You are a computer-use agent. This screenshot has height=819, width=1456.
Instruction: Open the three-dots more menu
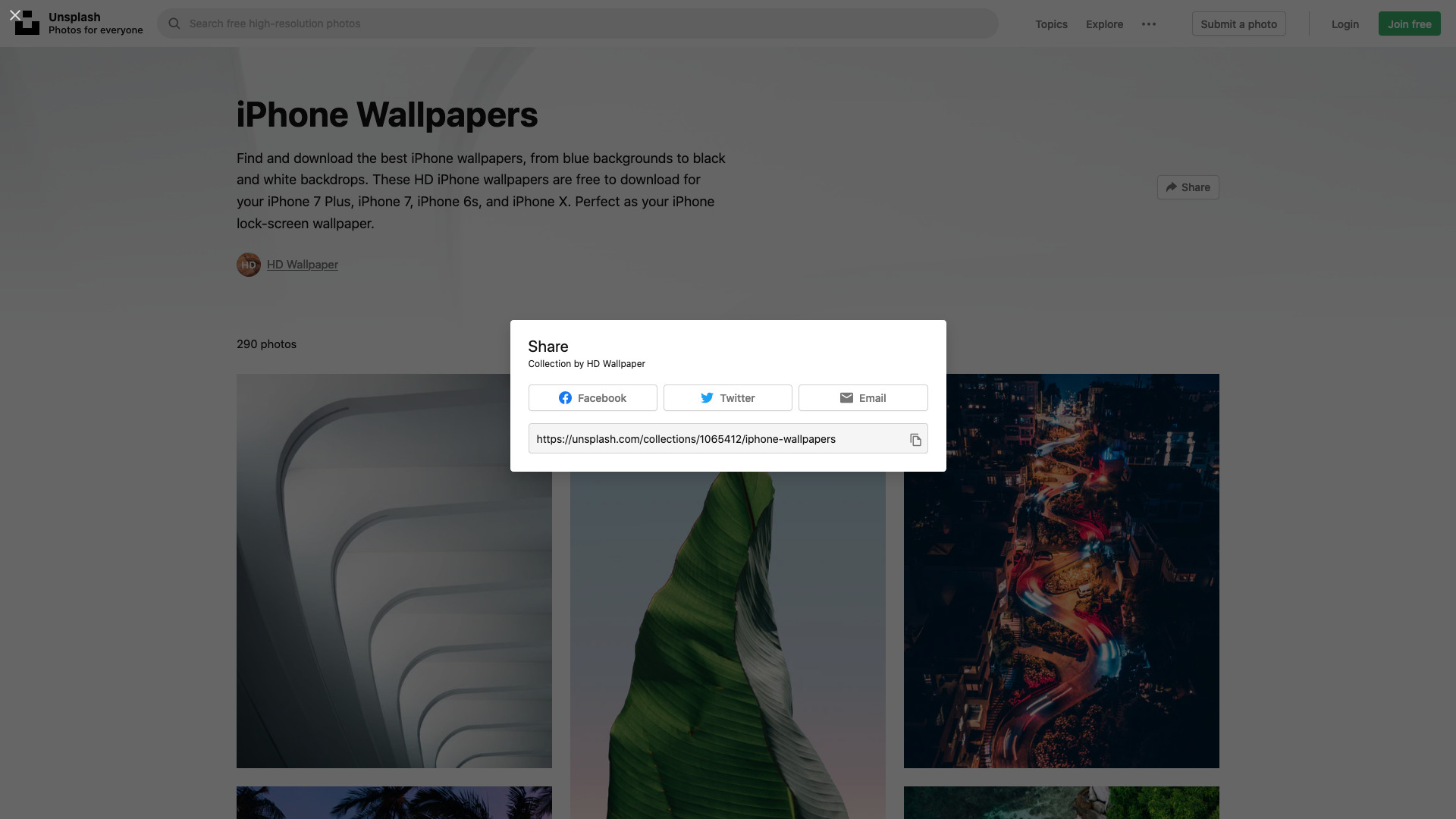(1149, 24)
